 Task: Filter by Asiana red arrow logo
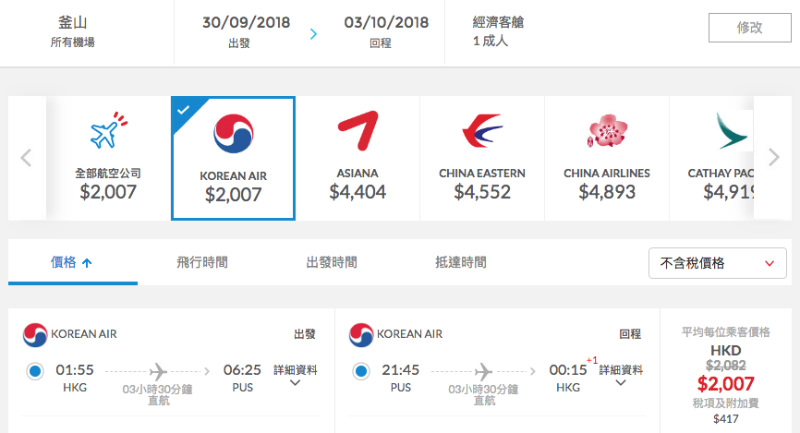click(358, 131)
